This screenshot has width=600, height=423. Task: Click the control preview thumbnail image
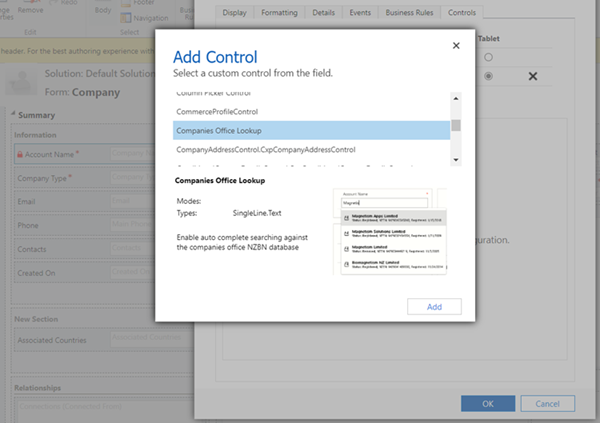point(389,233)
